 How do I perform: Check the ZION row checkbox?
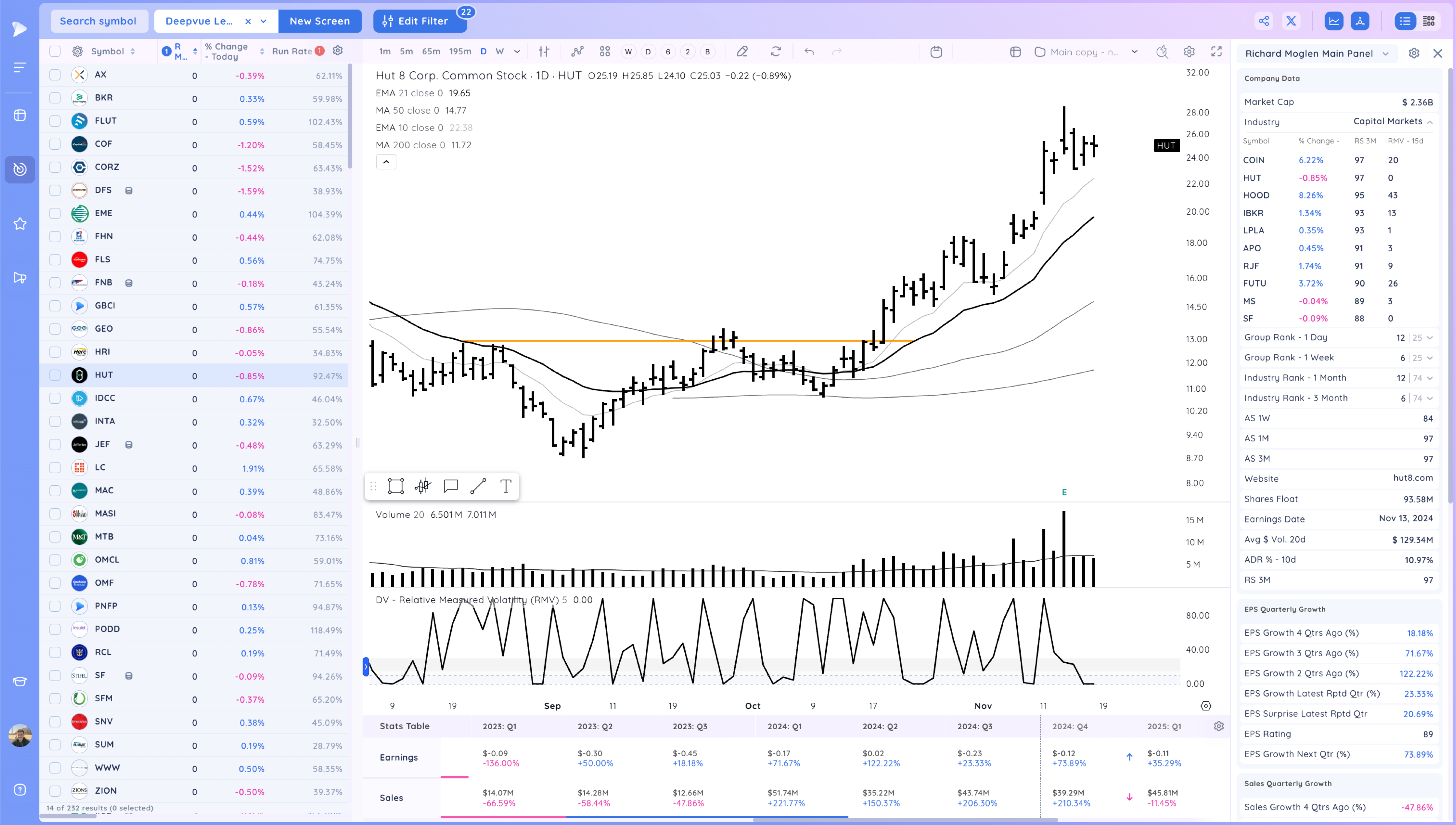click(55, 791)
